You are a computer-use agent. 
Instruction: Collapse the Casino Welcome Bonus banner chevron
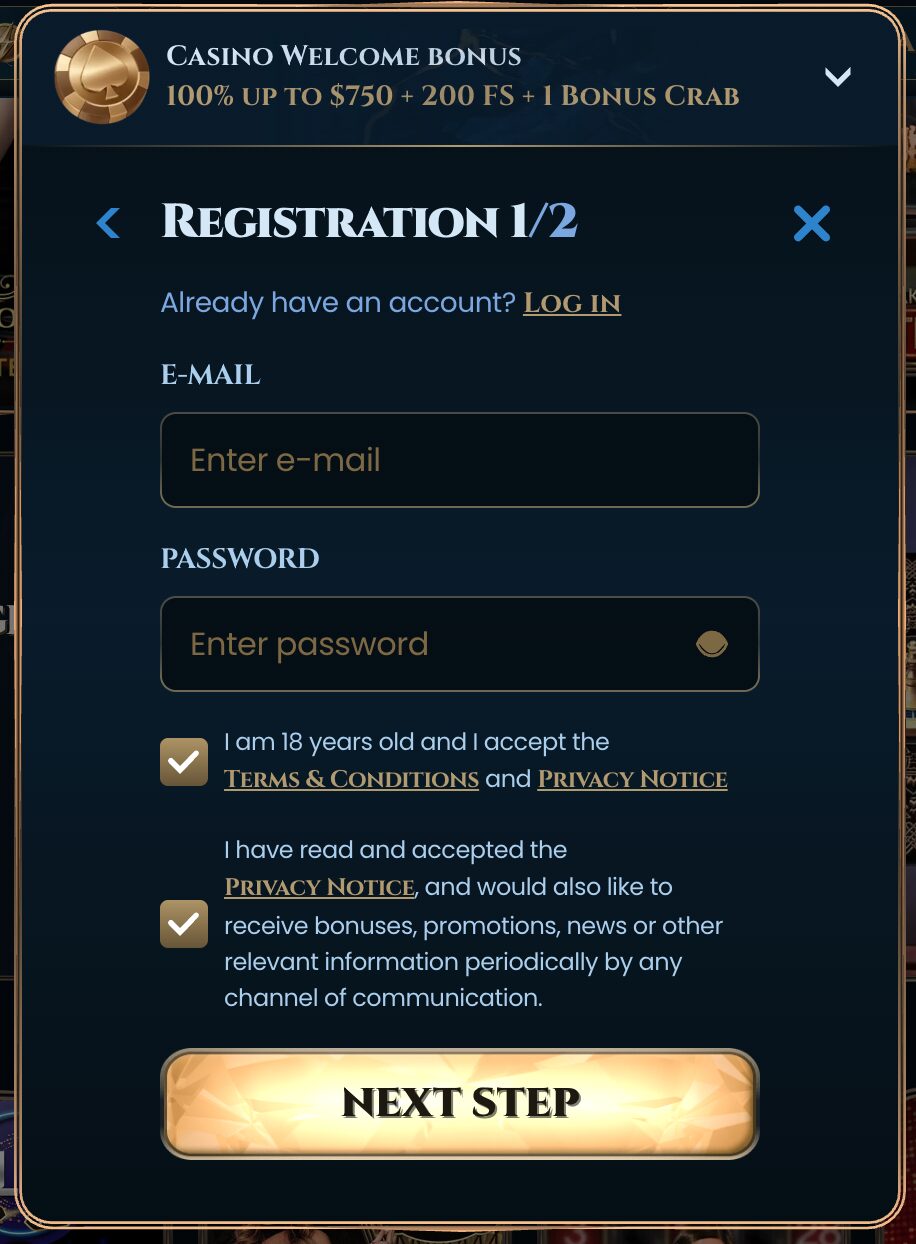(839, 77)
